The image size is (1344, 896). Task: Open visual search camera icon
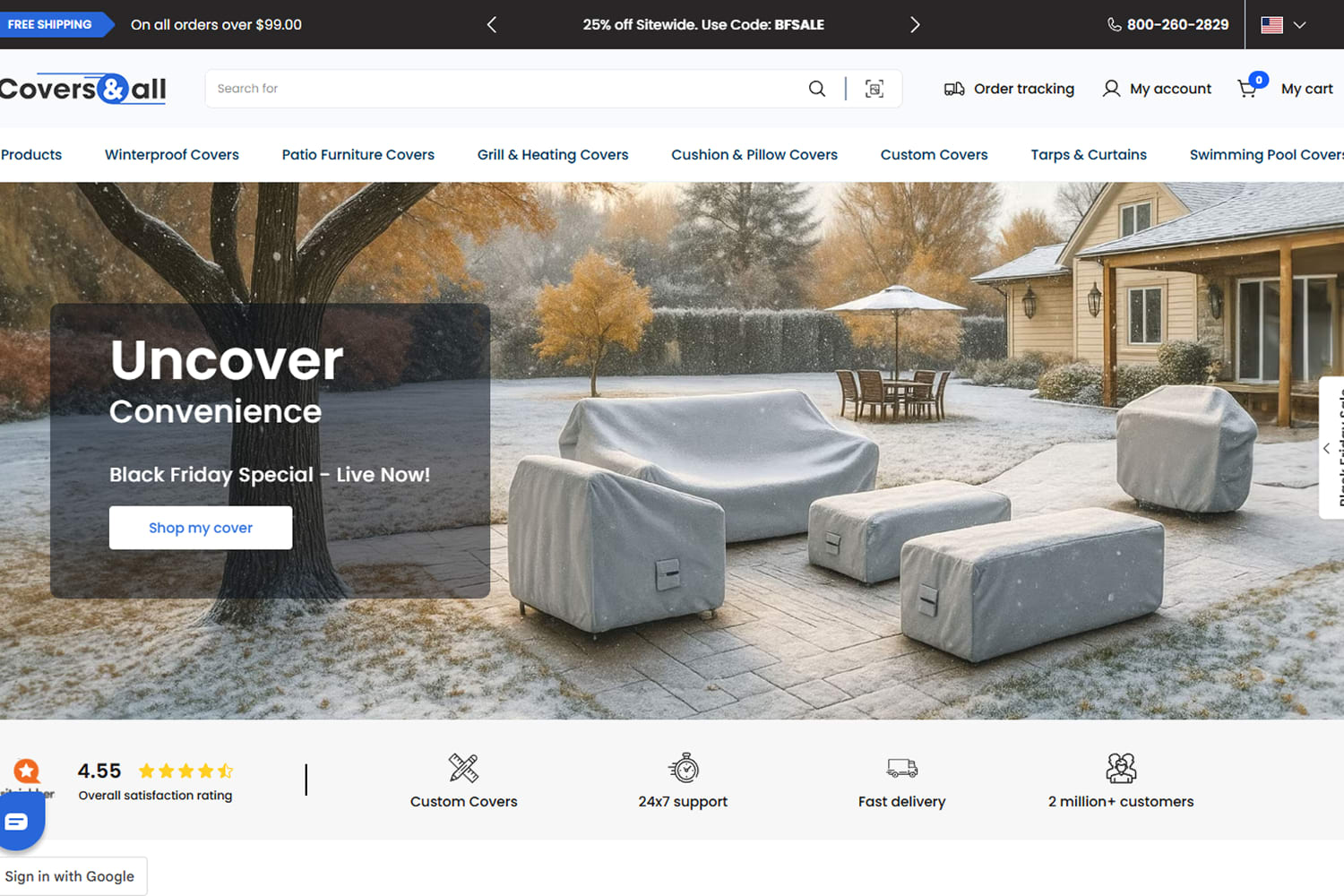(x=874, y=89)
